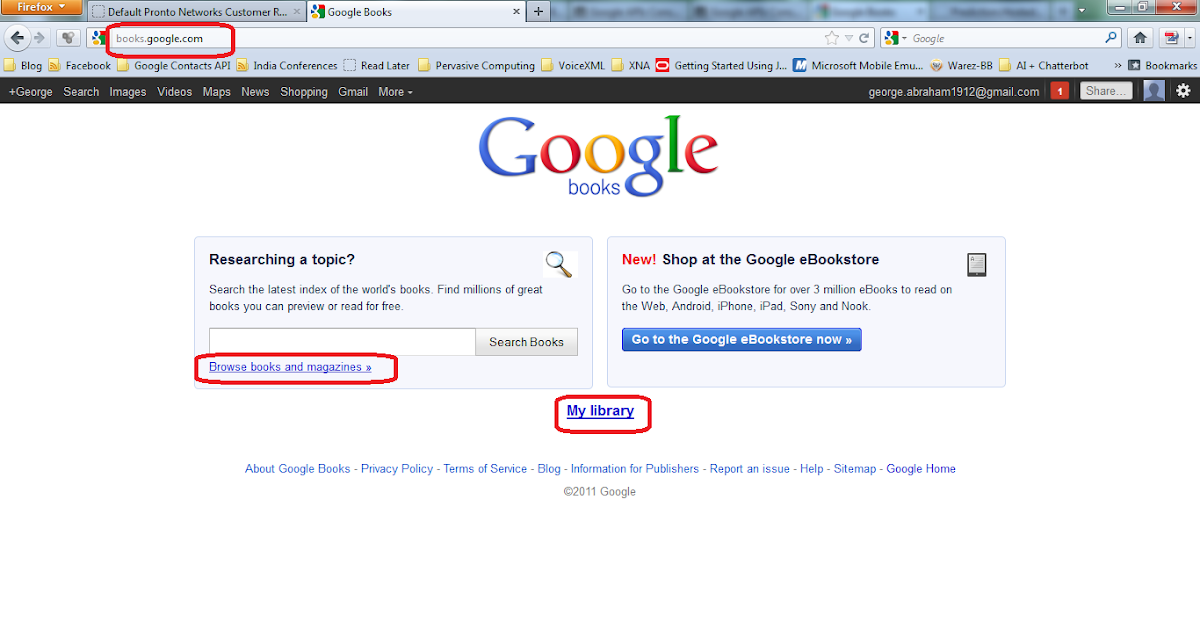Open the profile avatar picture
Viewport: 1200px width, 630px height.
(1154, 91)
